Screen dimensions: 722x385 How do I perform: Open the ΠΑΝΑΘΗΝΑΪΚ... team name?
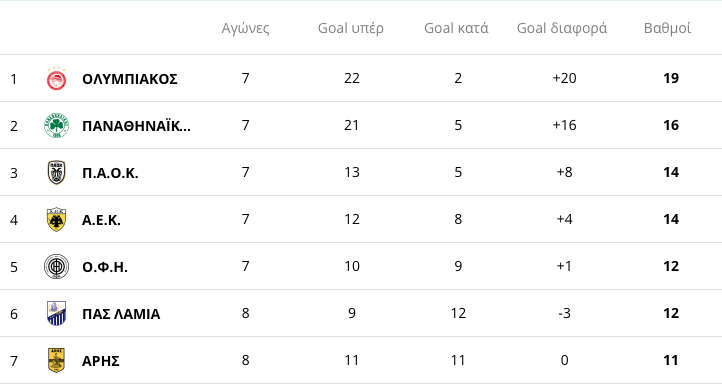136,126
